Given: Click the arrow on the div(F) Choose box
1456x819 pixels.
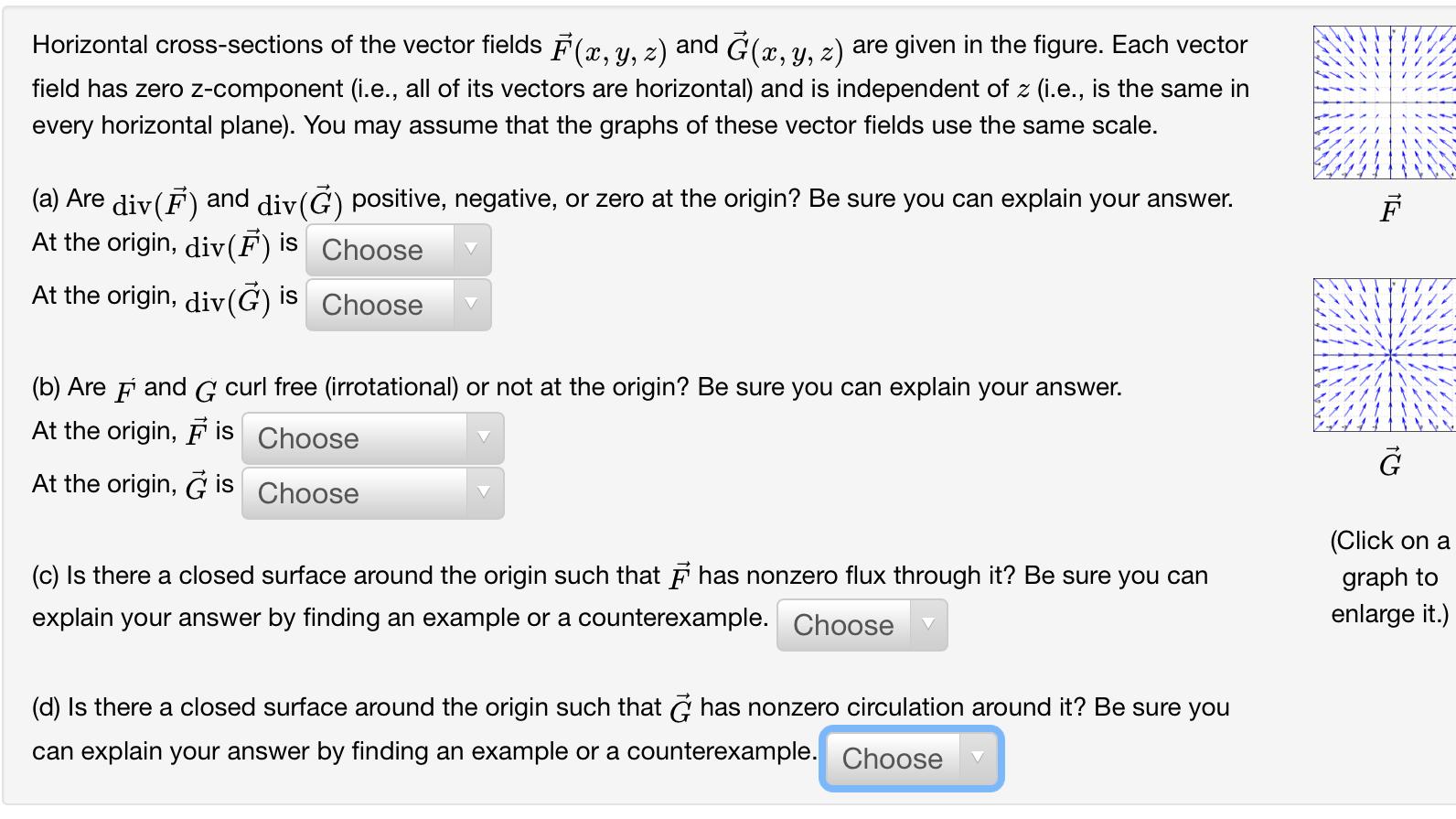Looking at the screenshot, I should [469, 250].
